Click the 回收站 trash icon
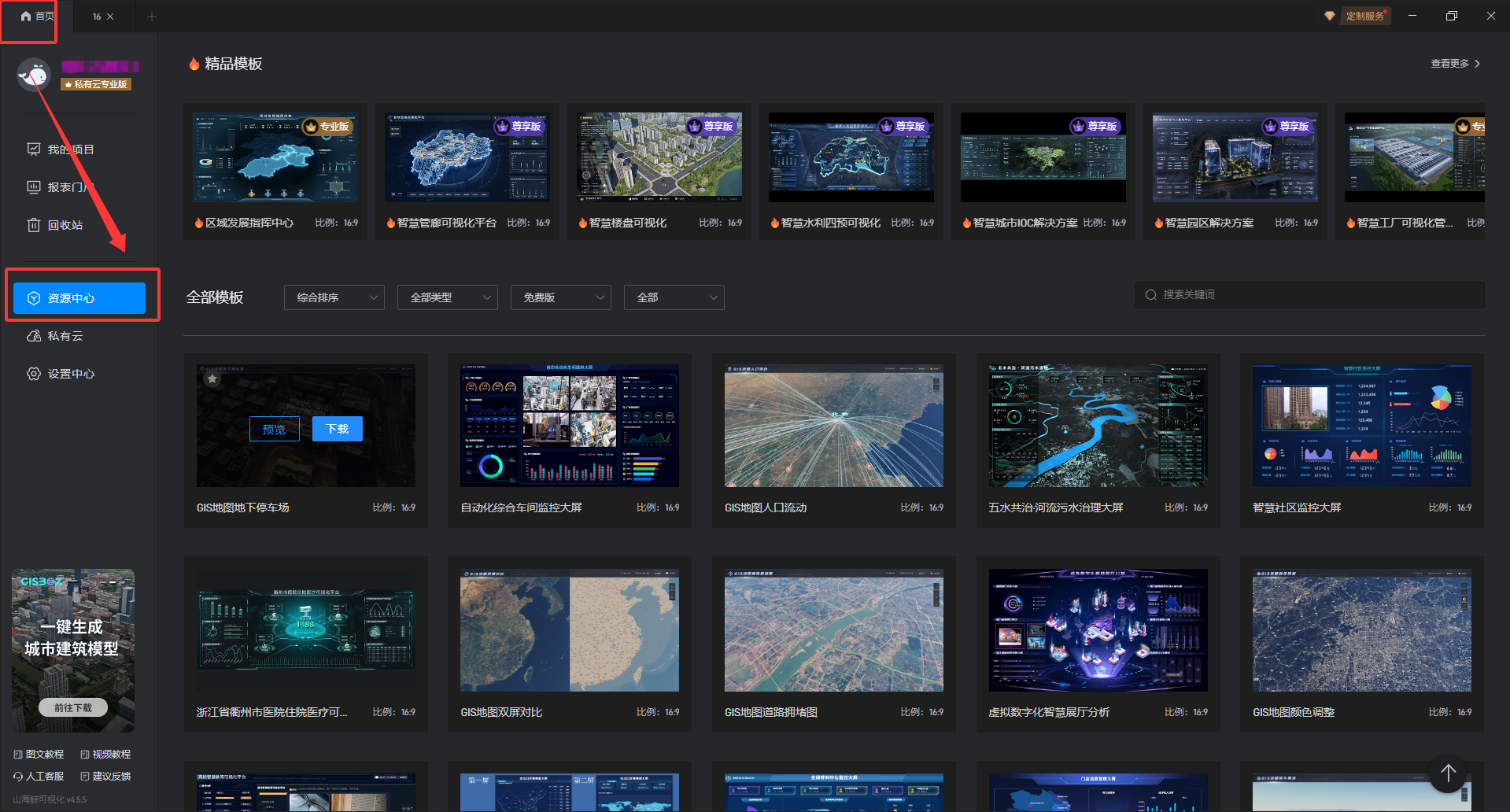The image size is (1510, 812). click(x=34, y=225)
